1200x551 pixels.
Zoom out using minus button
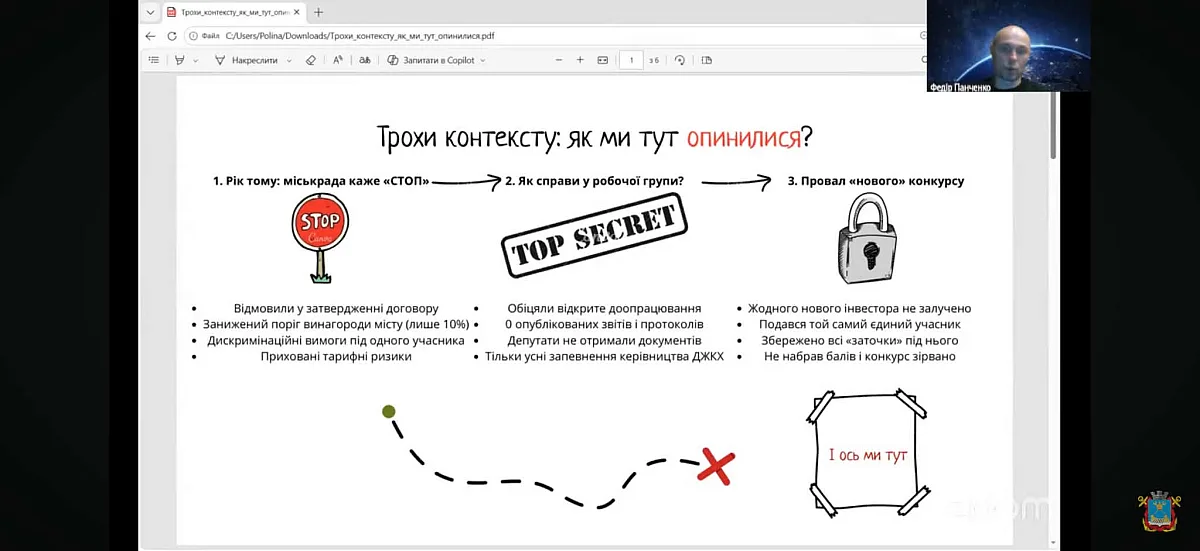[x=559, y=60]
